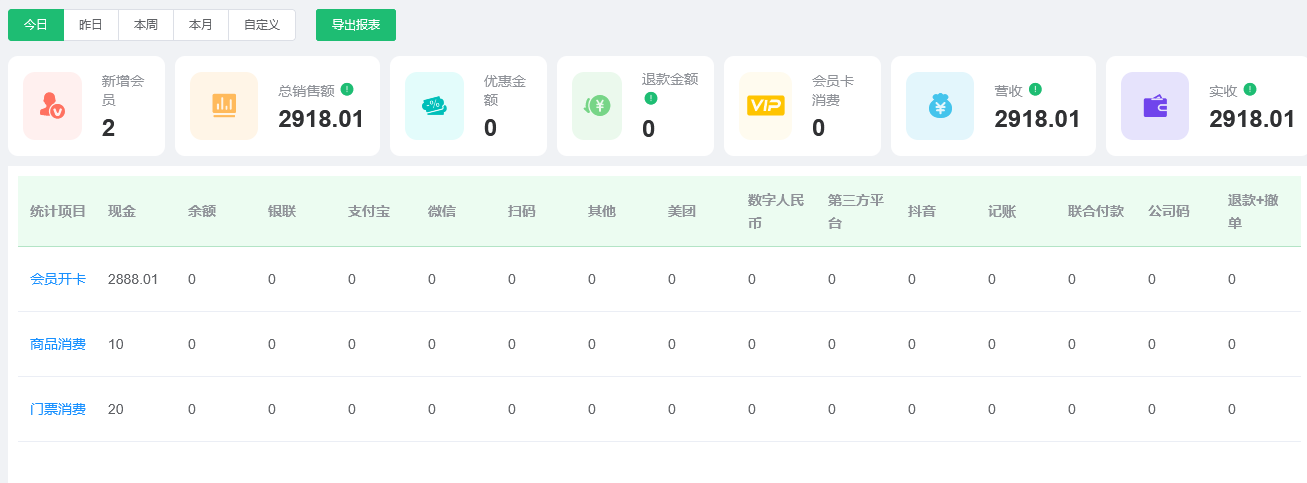The image size is (1307, 483).
Task: Click the discount coupon icon
Action: tap(434, 105)
